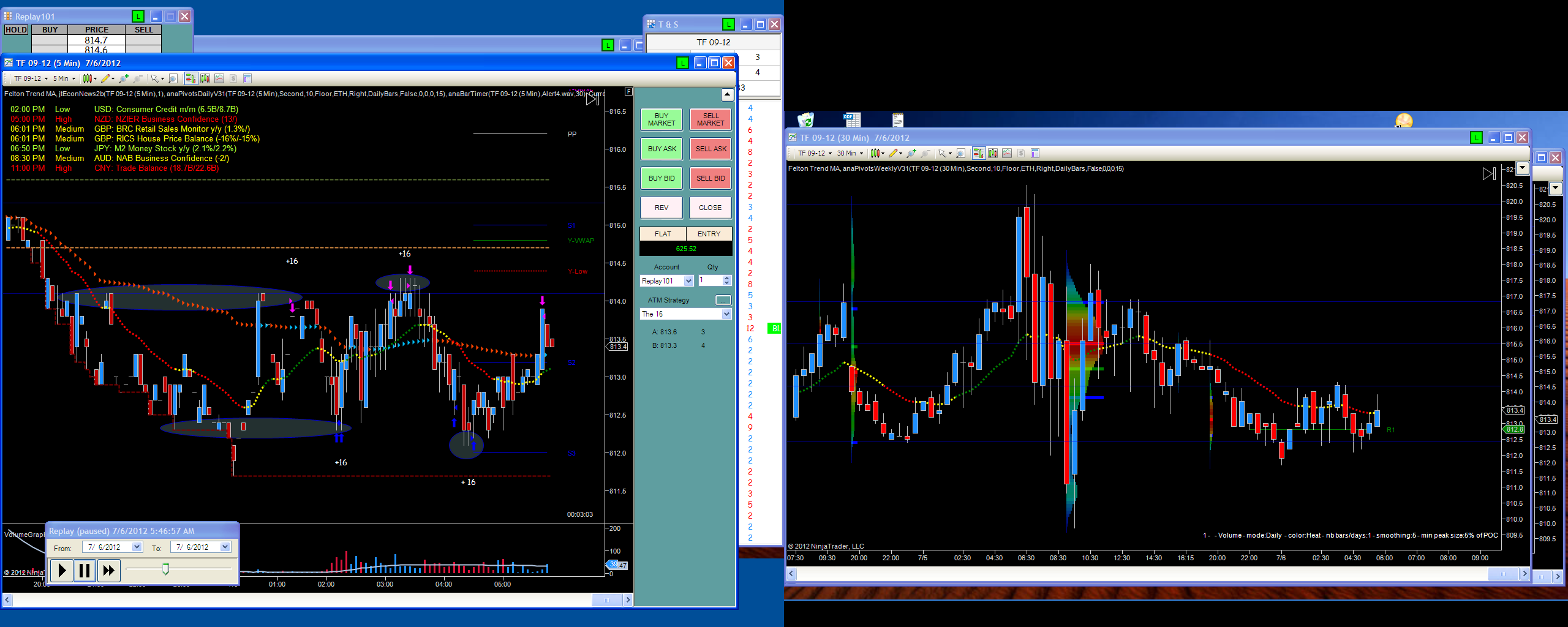Viewport: 1568px width, 627px height.
Task: Select the 'CNY: Trade Balance' news row
Action: [x=115, y=168]
